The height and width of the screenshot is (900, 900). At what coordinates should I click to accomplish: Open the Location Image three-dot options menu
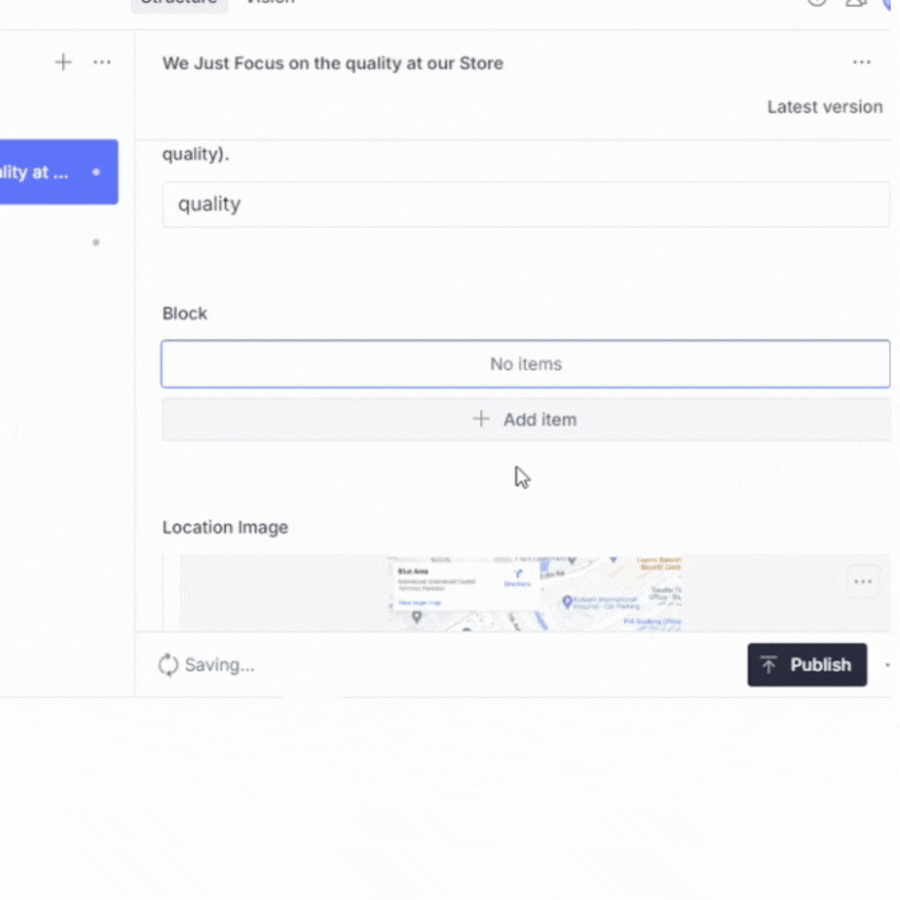(x=863, y=582)
